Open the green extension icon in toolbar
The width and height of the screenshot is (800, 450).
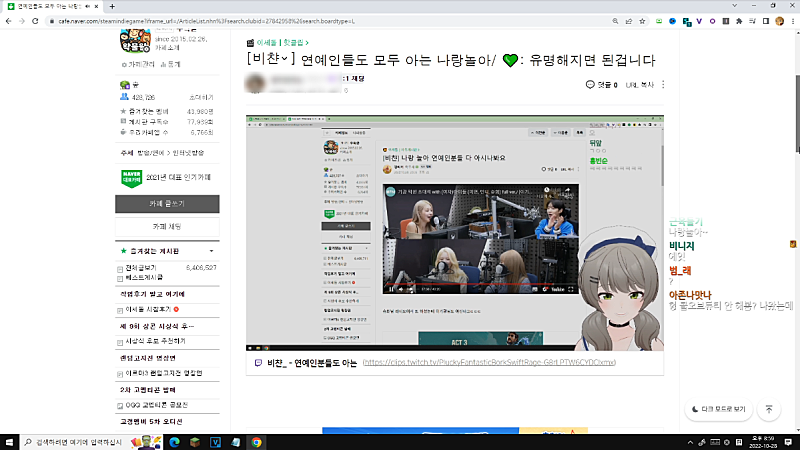(659, 21)
